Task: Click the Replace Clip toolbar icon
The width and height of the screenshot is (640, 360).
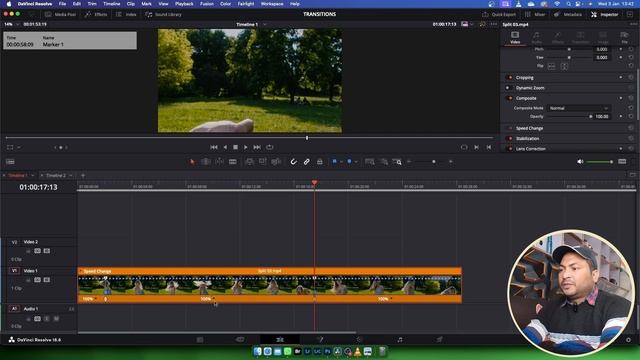Action: (x=276, y=162)
